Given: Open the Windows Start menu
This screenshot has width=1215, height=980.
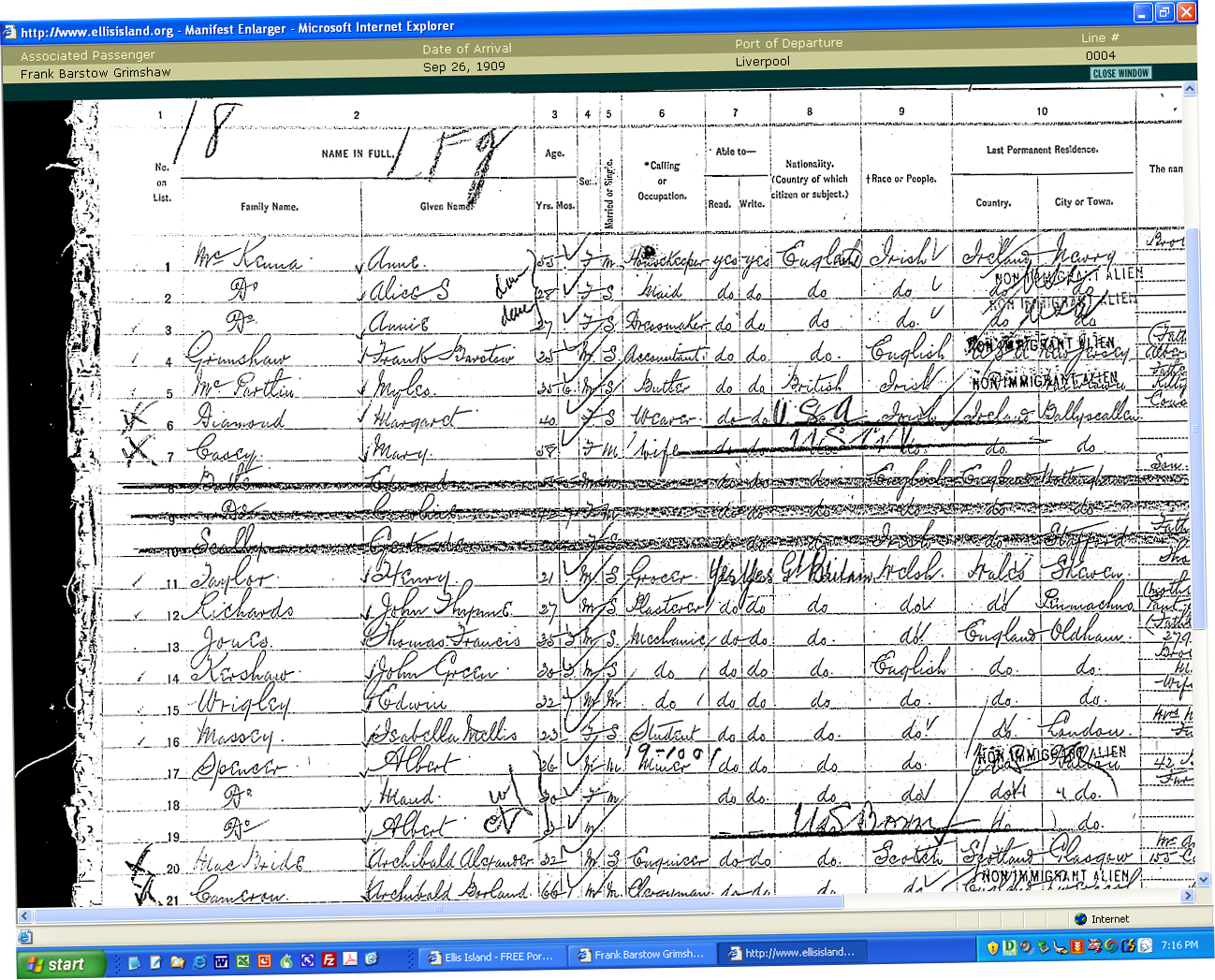Looking at the screenshot, I should (61, 963).
